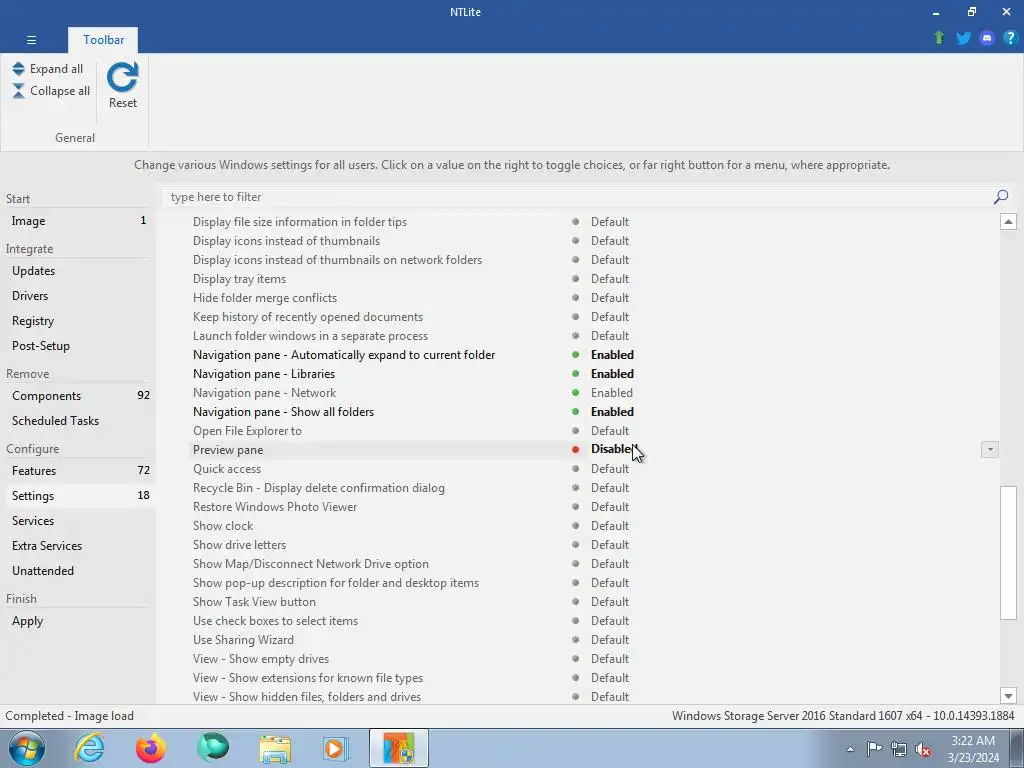Toggle Navigation pane - Libraries Enabled value

pos(612,374)
